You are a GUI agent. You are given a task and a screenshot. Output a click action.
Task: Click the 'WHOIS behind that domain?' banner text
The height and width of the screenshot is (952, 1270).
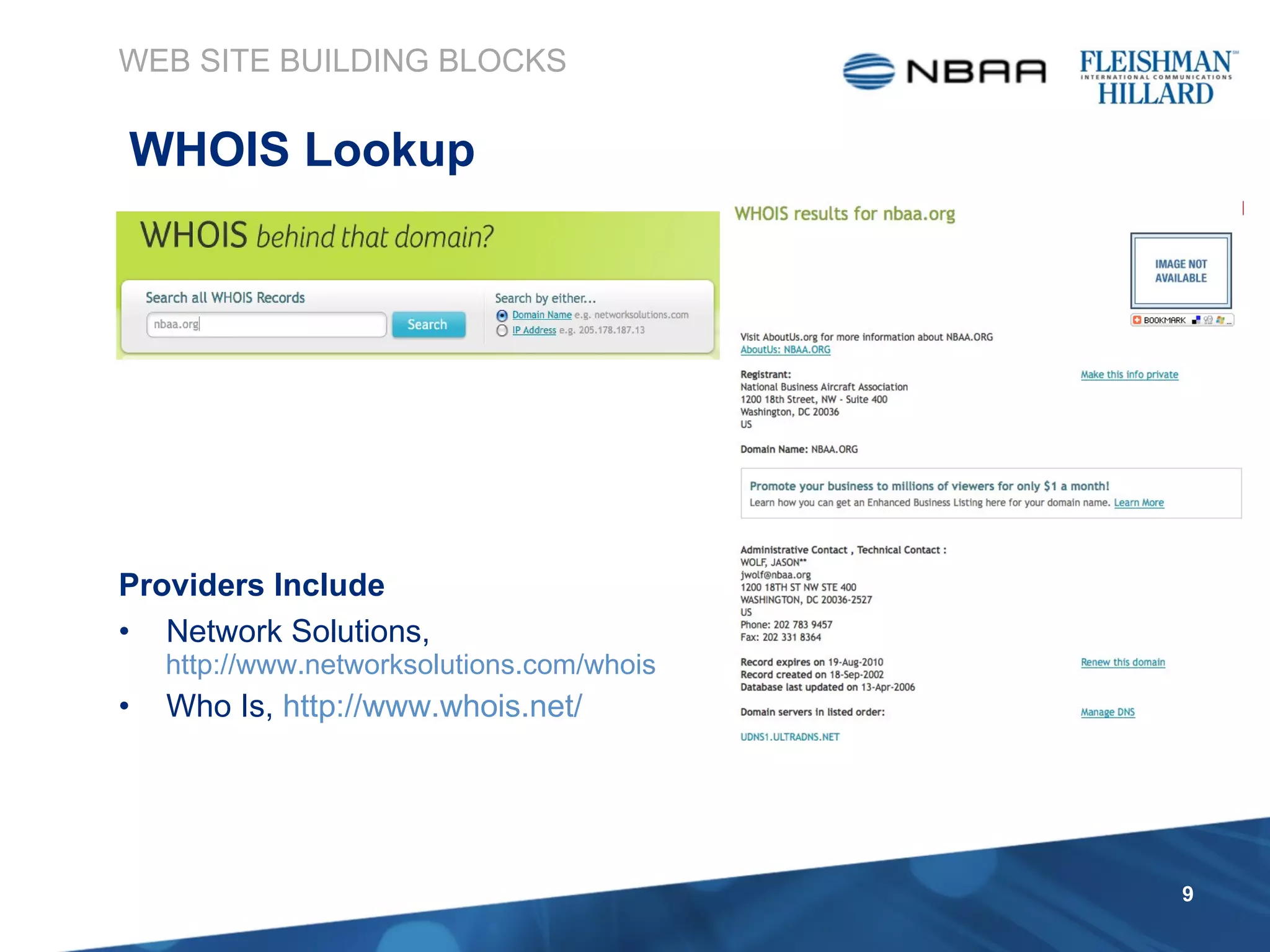click(x=317, y=236)
